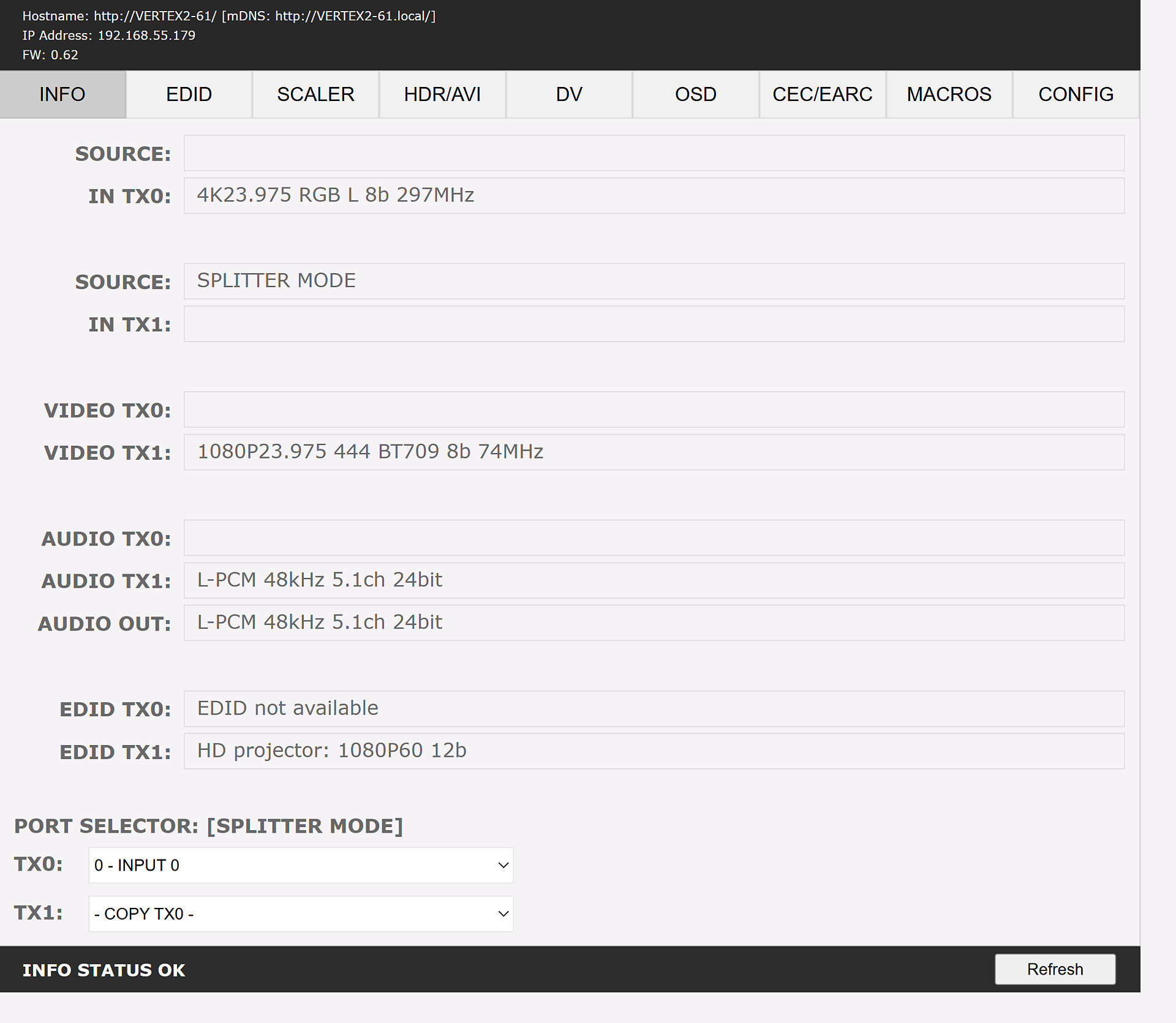Screen dimensions: 1176x1023
Task: Open the SCALER tab
Action: [x=315, y=94]
